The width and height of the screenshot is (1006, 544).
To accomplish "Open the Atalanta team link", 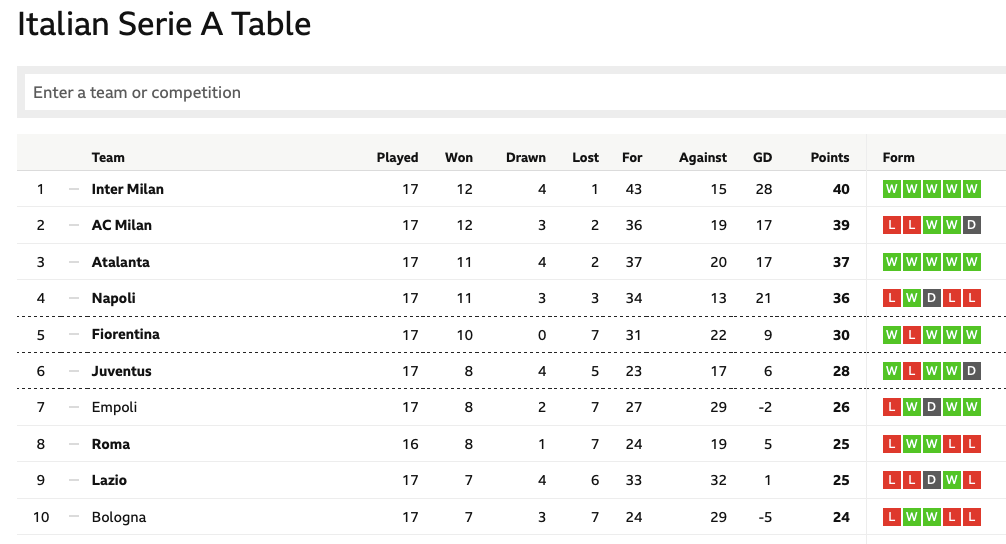I will (120, 262).
